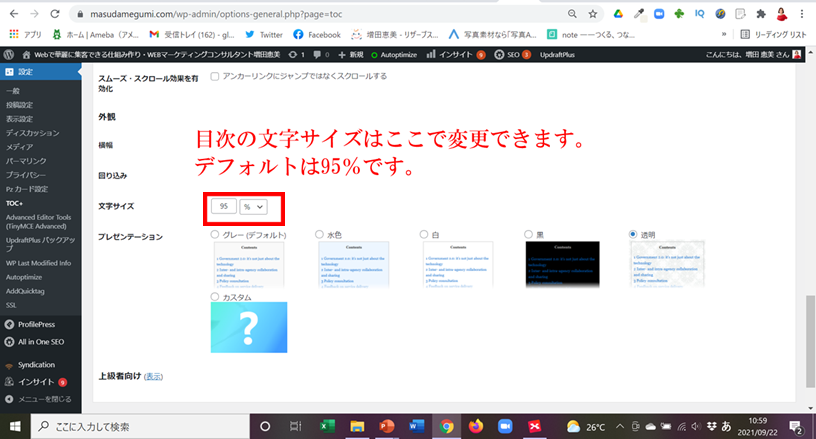Open Excel from the taskbar
The width and height of the screenshot is (816, 439).
click(x=327, y=427)
